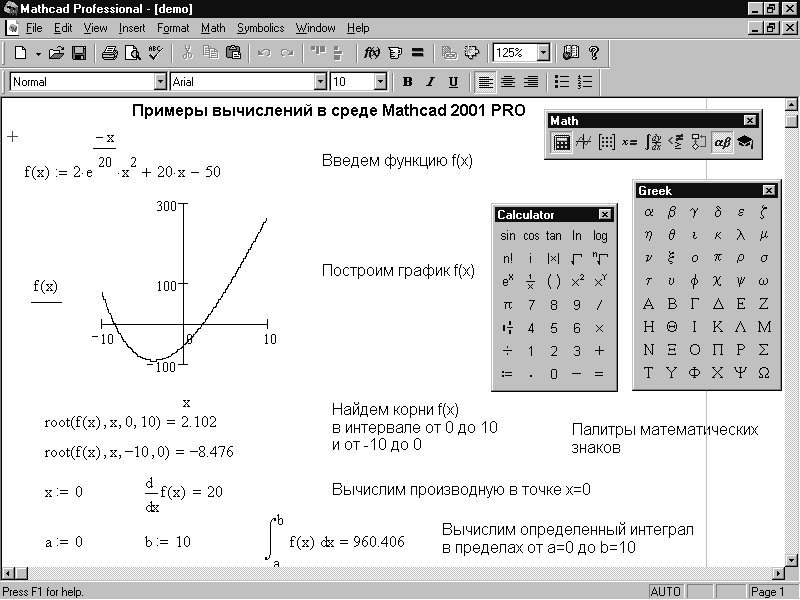800x600 pixels.
Task: Open the Edit menu
Action: [63, 28]
